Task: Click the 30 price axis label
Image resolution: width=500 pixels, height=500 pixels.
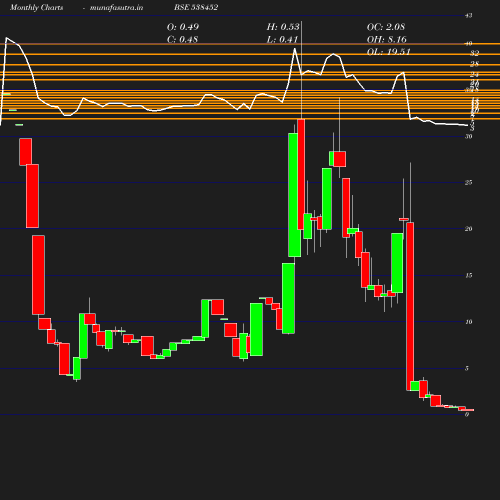Action: [x=469, y=136]
